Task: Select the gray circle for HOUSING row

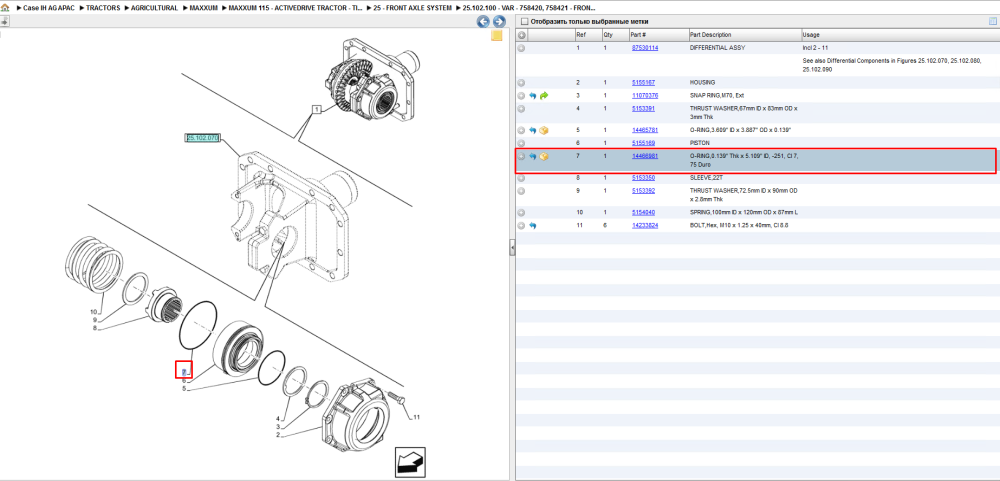Action: 522,82
